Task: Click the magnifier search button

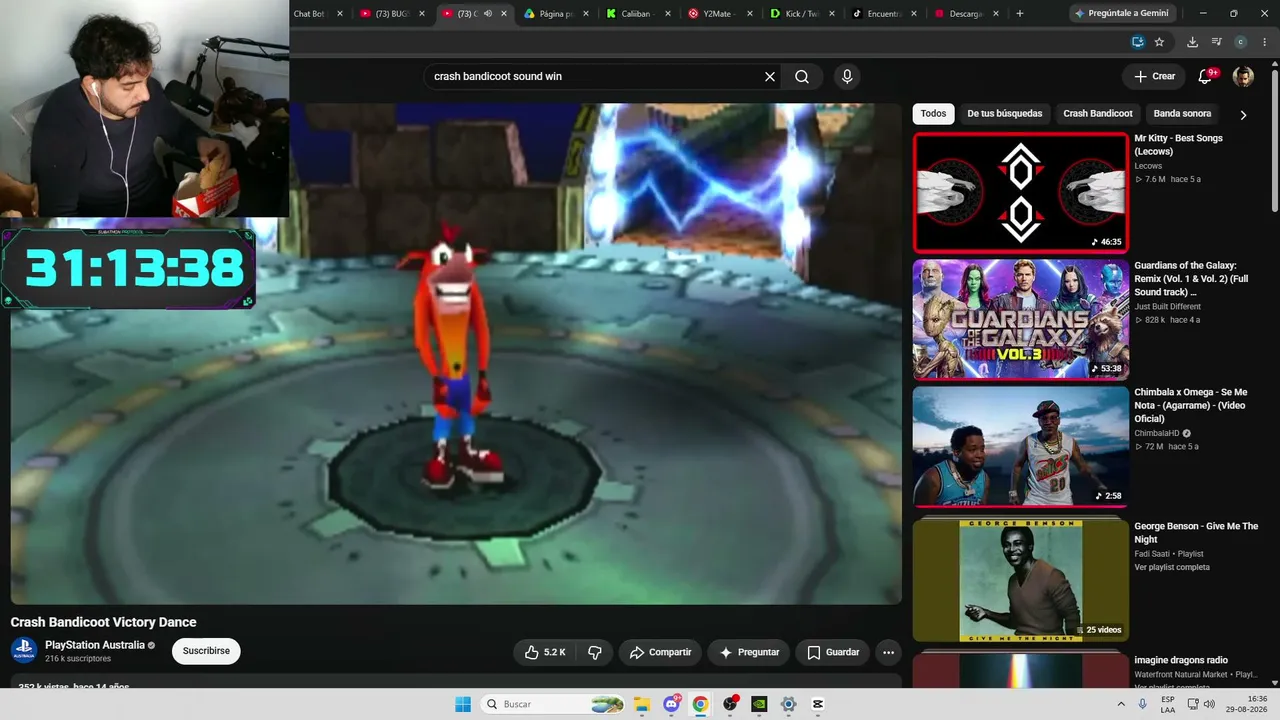Action: point(802,77)
